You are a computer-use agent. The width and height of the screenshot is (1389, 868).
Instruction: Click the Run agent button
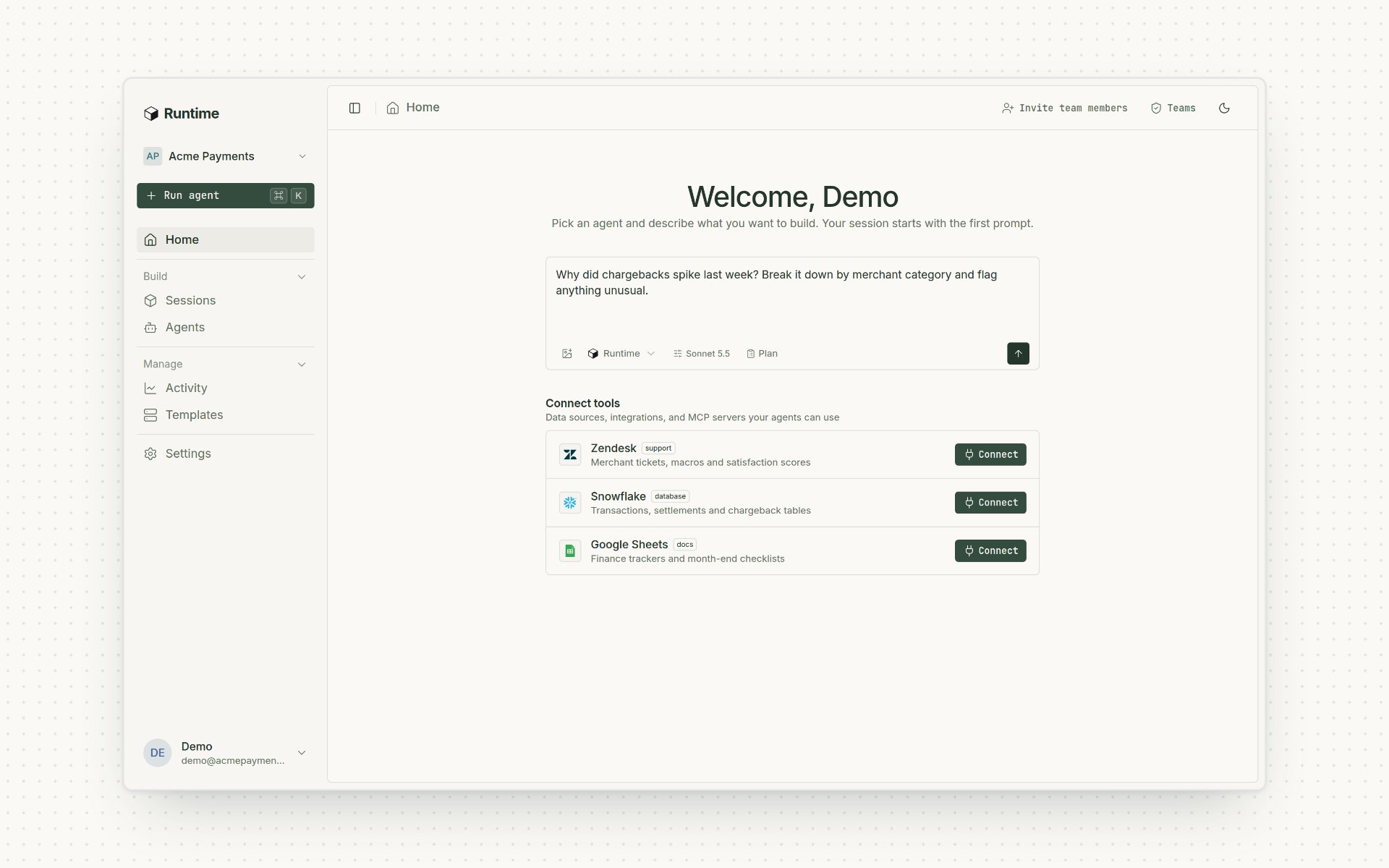click(x=226, y=195)
